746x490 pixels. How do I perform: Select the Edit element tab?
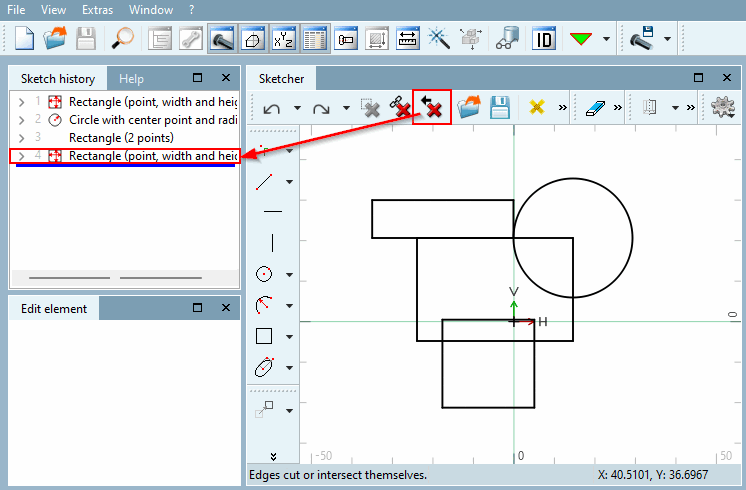[54, 309]
